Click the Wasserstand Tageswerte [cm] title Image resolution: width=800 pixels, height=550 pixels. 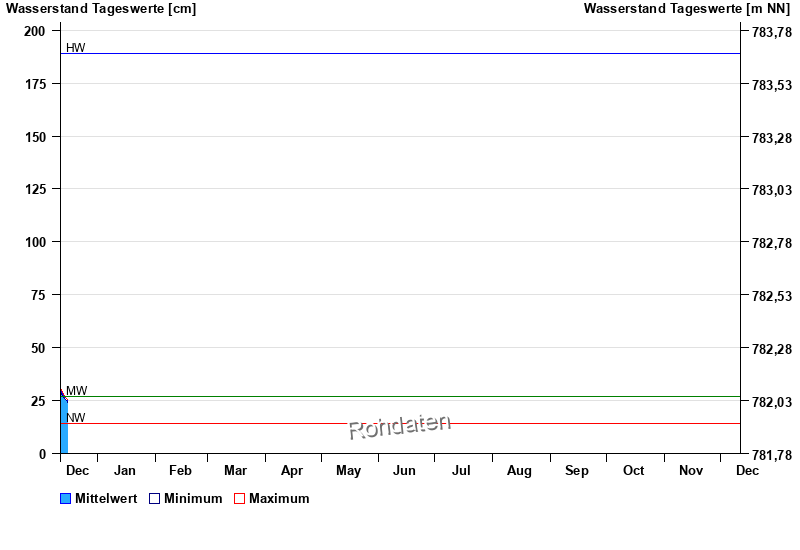[101, 9]
